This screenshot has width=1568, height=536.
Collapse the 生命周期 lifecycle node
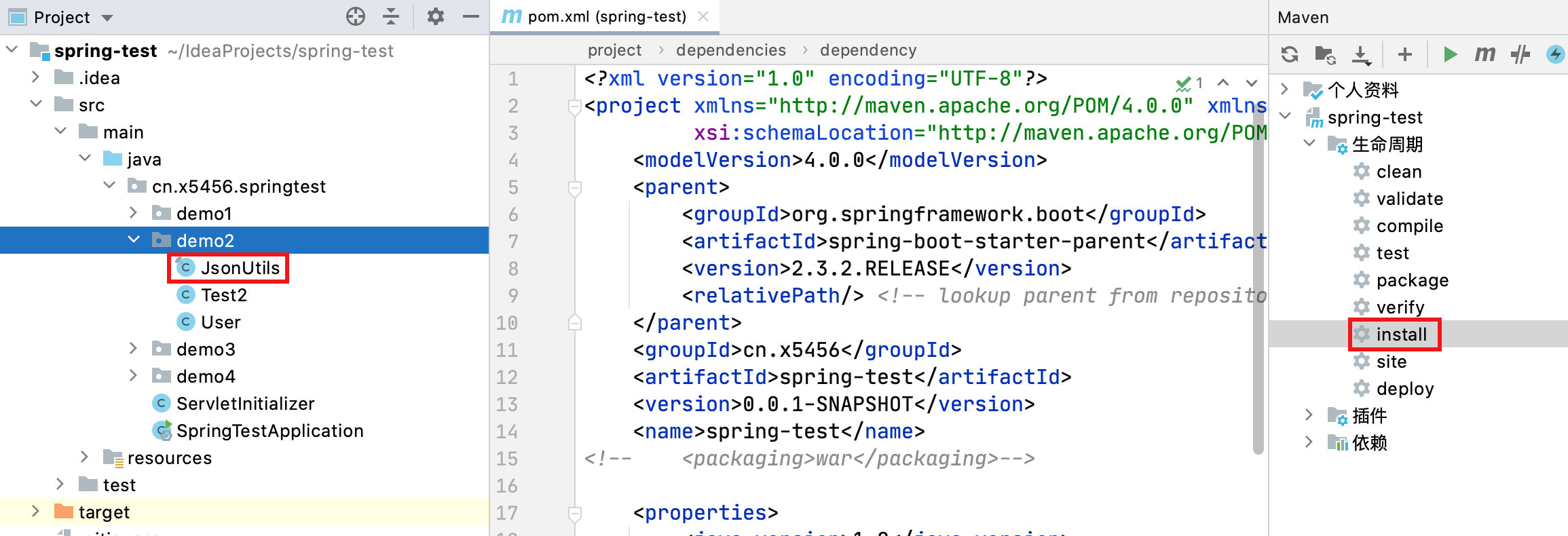(x=1309, y=143)
